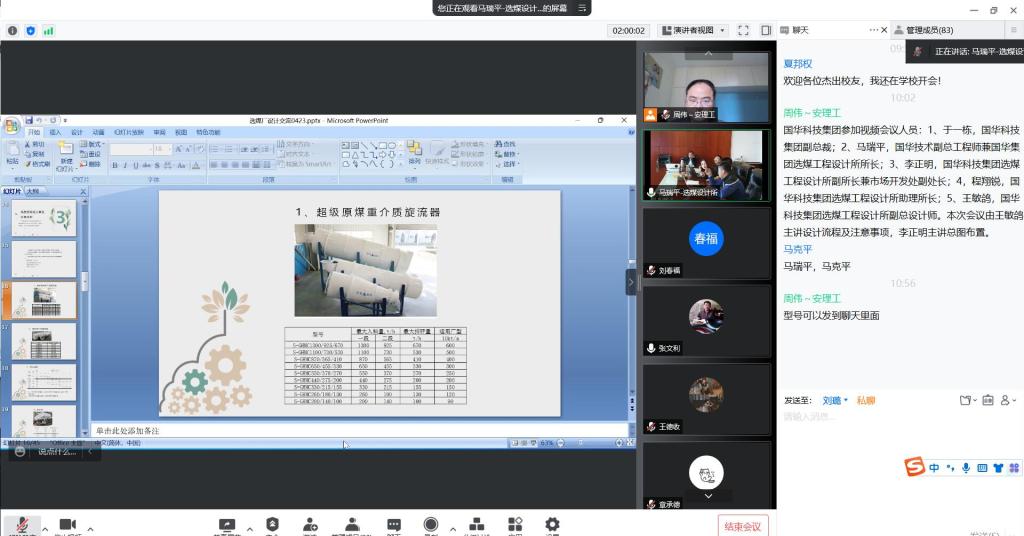The image size is (1024, 536).
Task: Enter full screen with the expand icon
Action: tap(745, 30)
